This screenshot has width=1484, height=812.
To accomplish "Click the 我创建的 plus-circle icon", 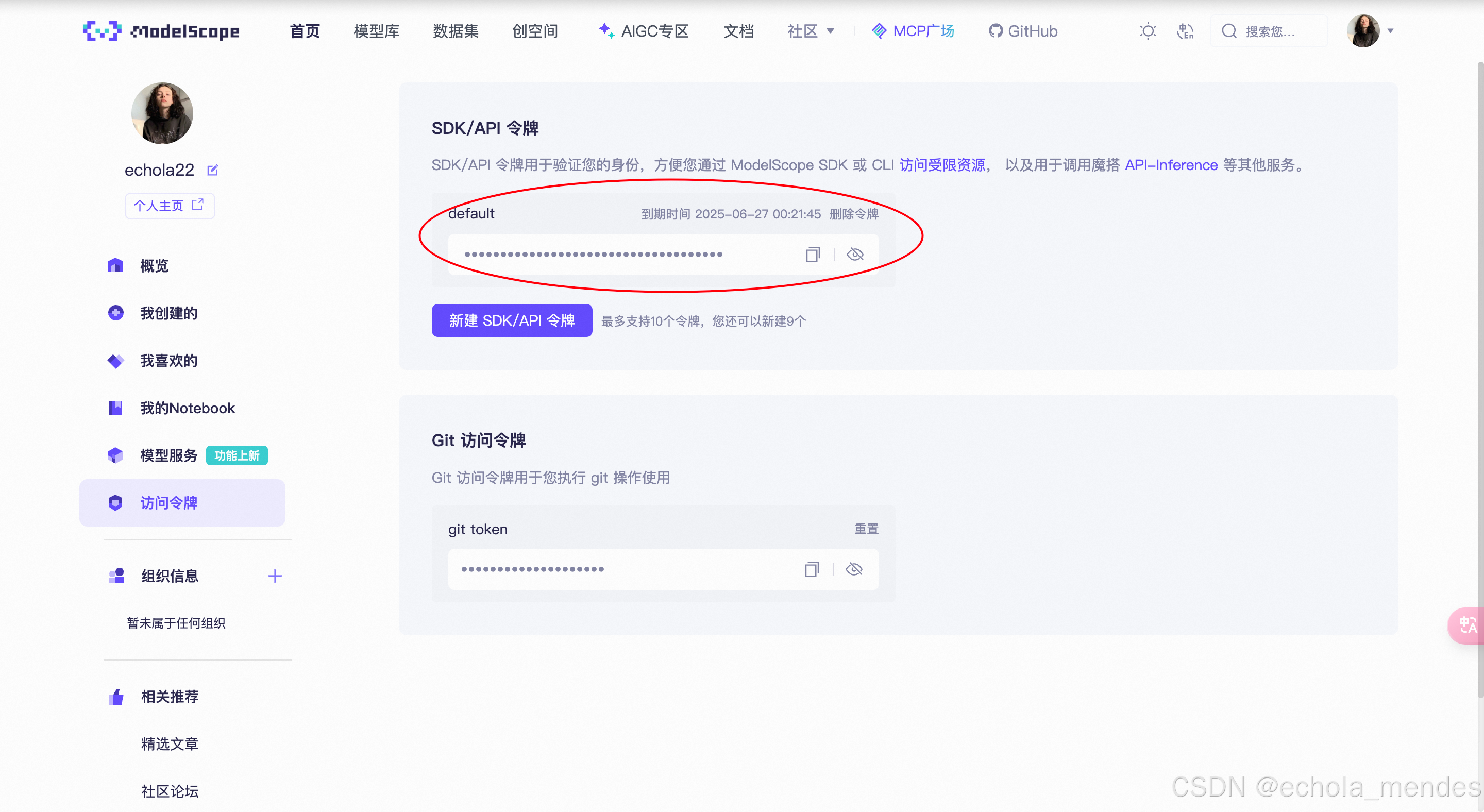I will click(x=115, y=313).
